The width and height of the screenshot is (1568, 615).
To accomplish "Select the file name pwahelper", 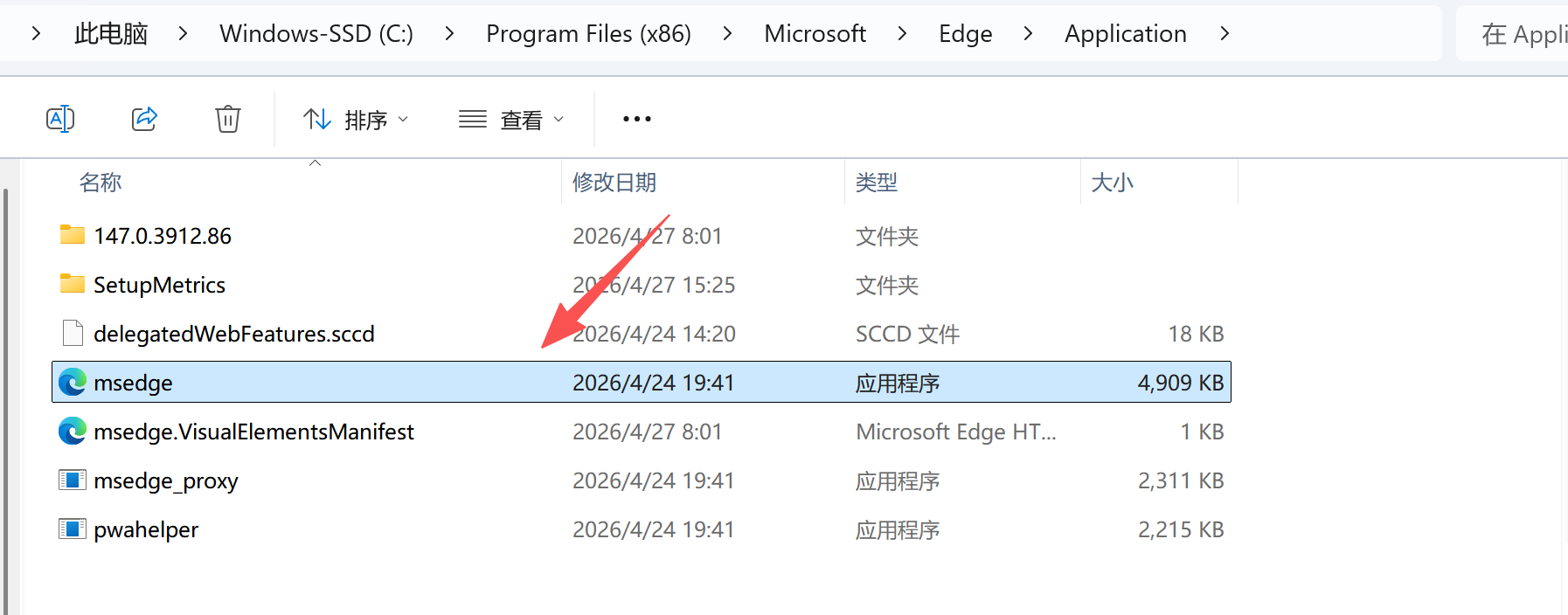I will point(146,529).
